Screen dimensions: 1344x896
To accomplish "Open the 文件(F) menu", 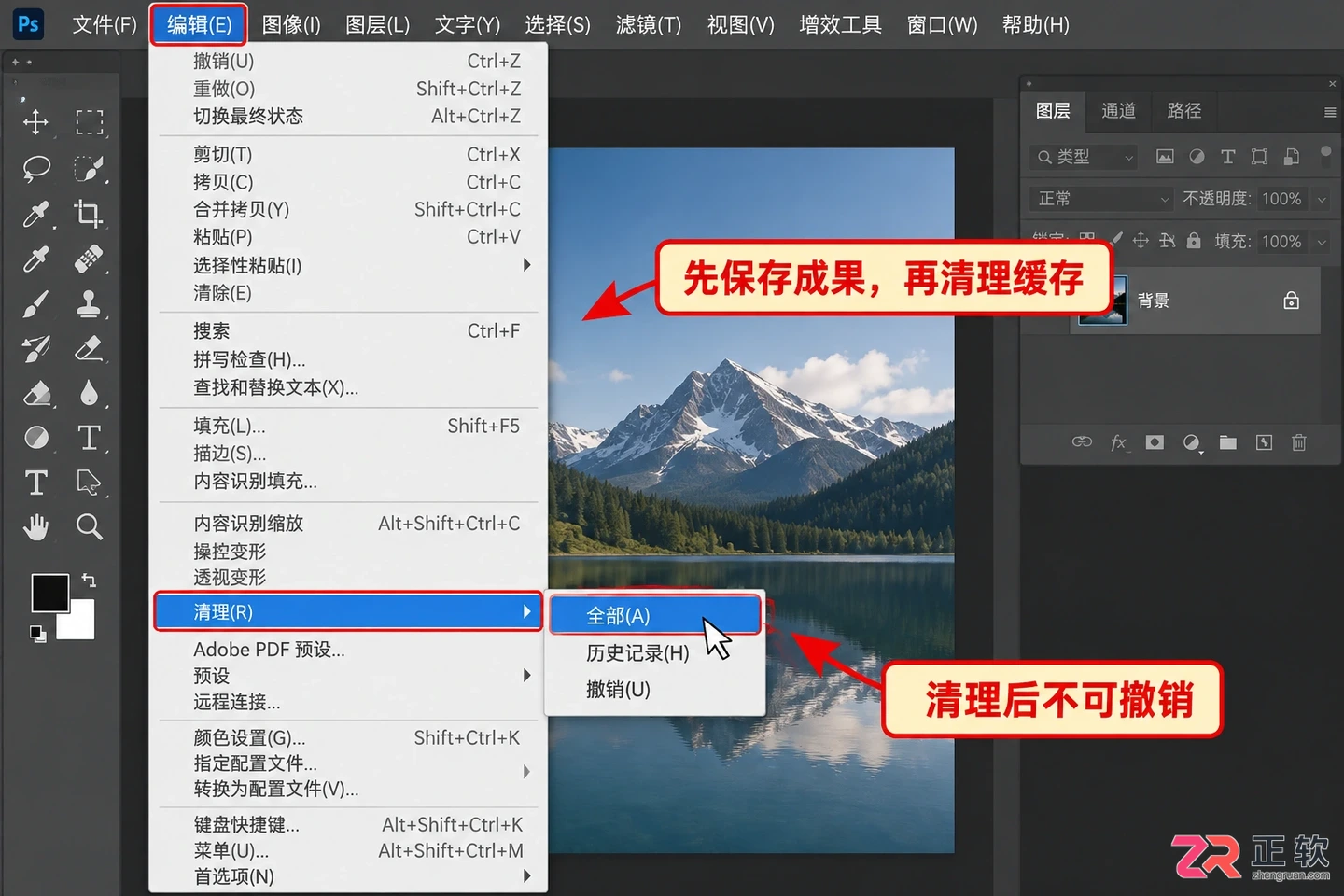I will pos(105,24).
